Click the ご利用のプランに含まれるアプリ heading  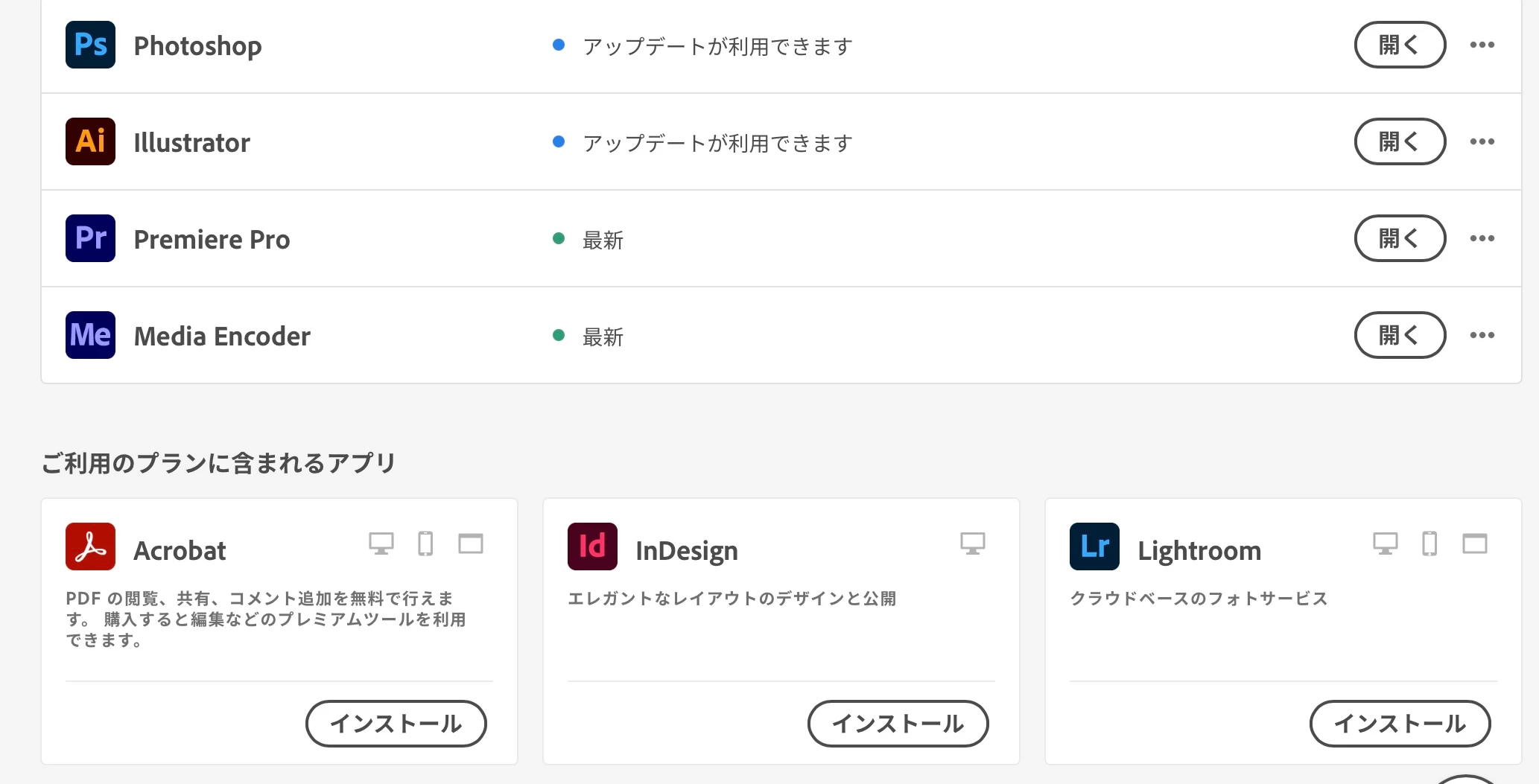click(x=218, y=463)
